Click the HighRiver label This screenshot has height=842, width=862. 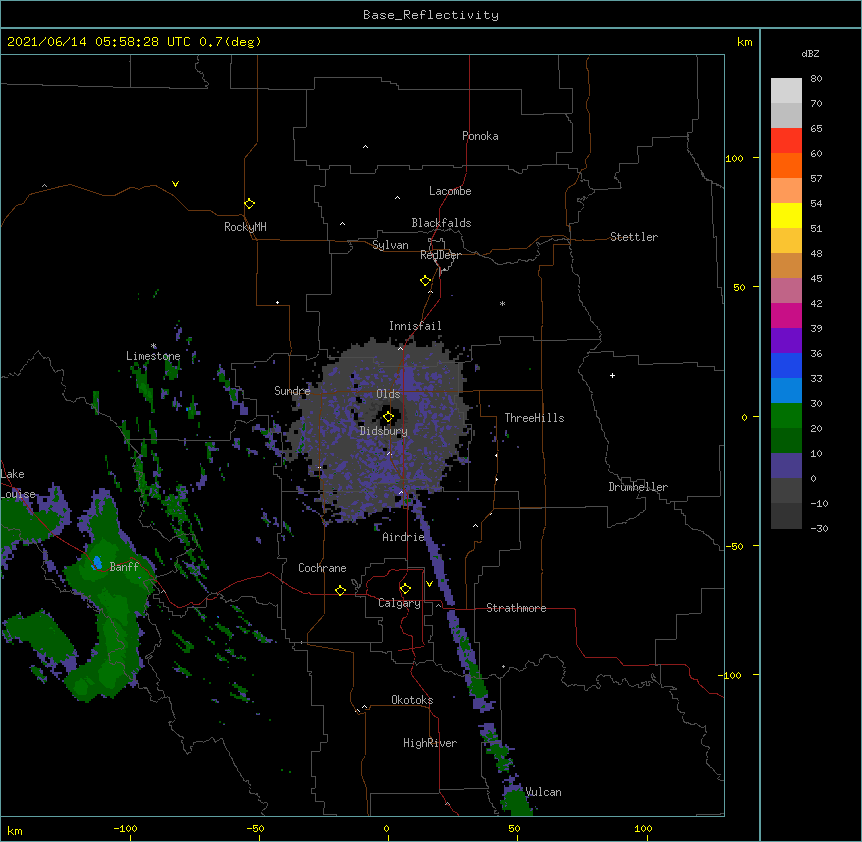tap(430, 743)
